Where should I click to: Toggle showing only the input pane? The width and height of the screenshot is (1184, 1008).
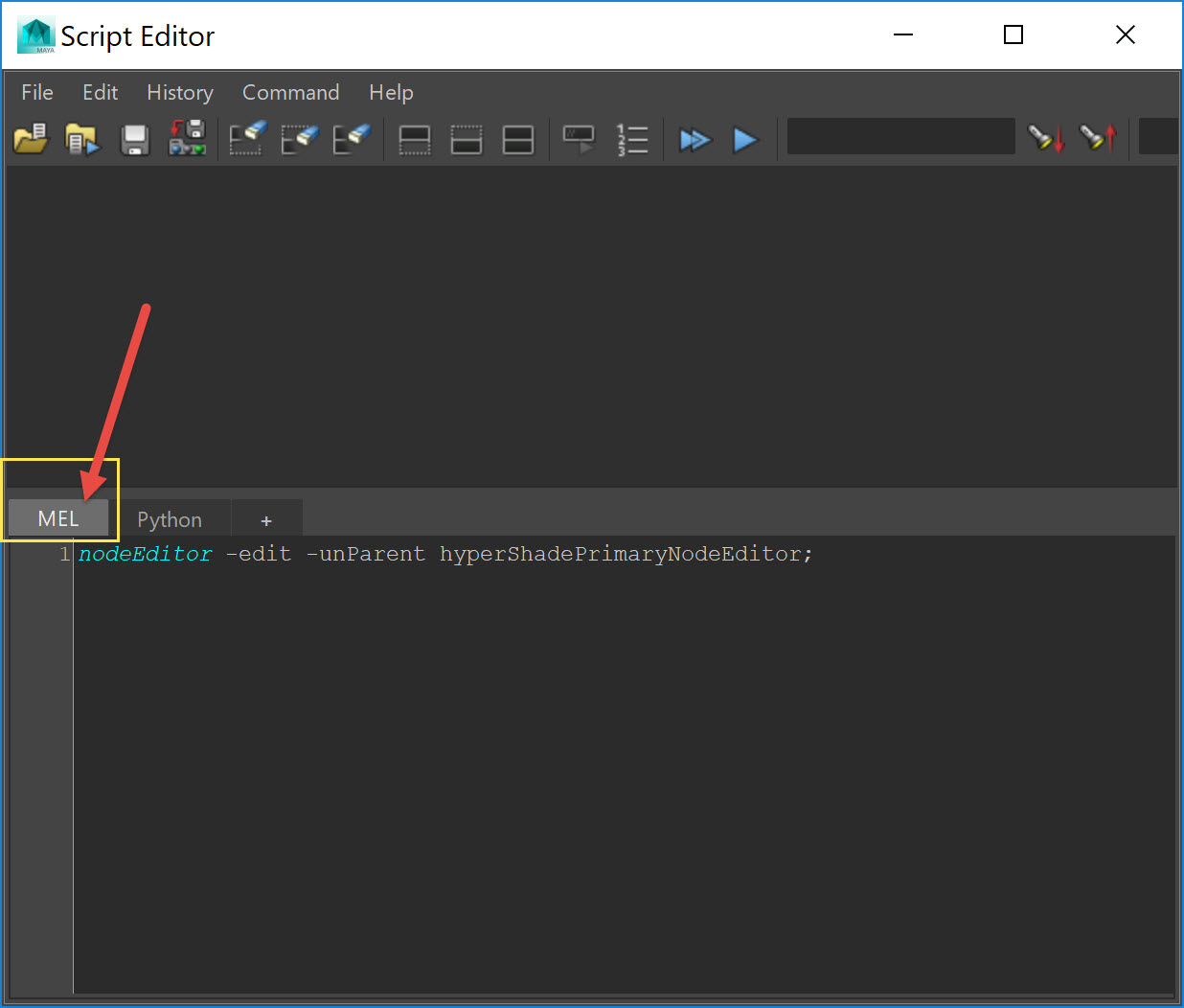[467, 140]
